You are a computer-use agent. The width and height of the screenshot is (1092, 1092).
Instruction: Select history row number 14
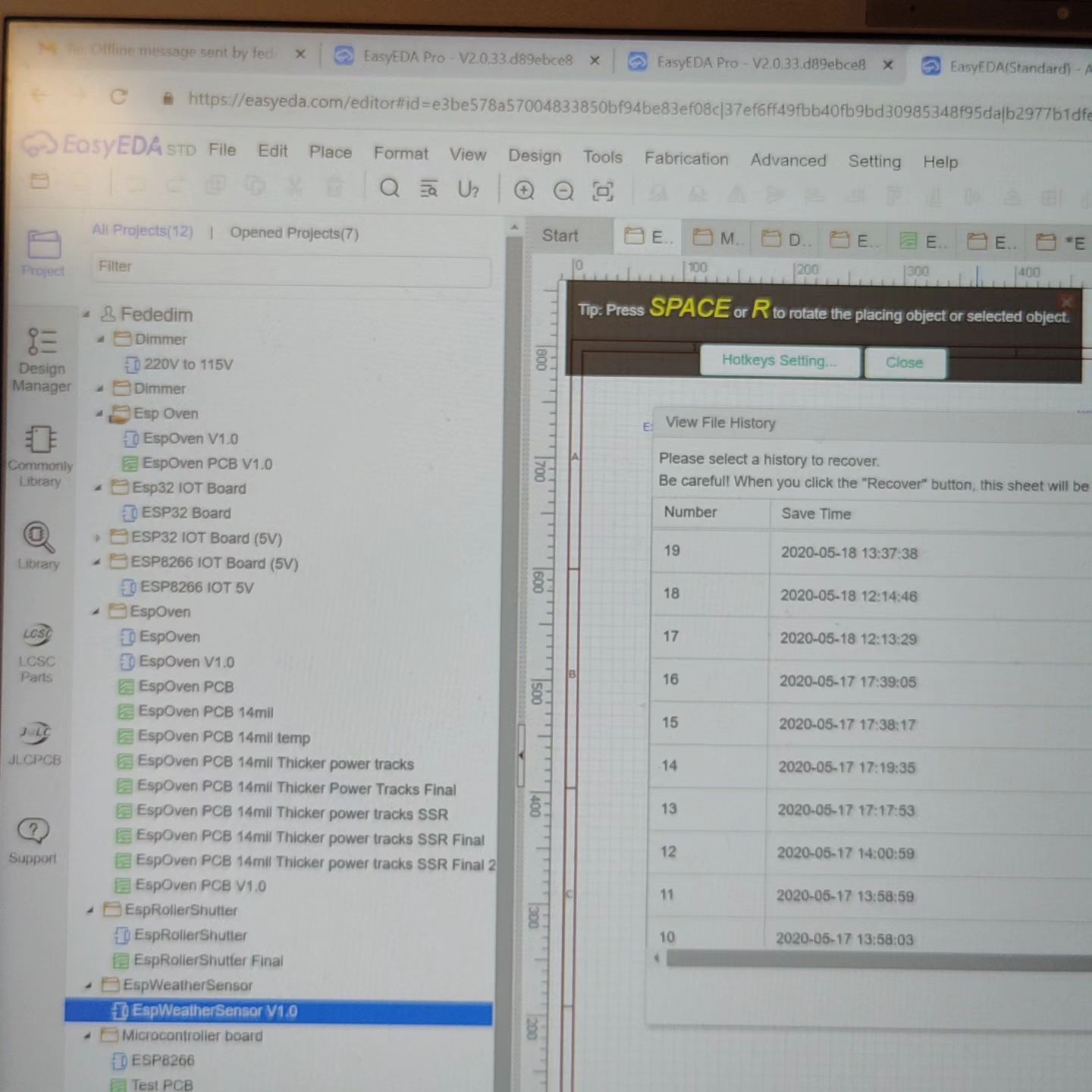871,767
